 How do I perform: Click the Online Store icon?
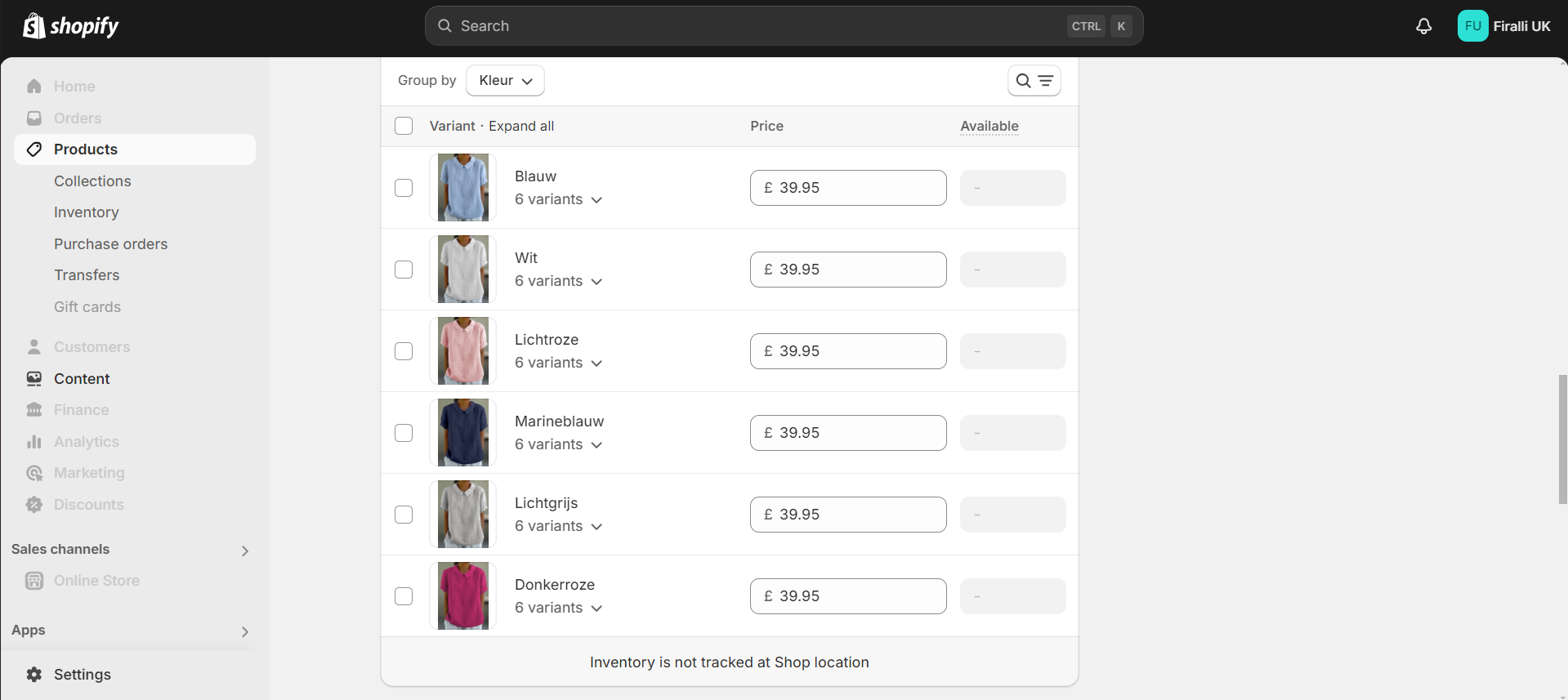[34, 581]
